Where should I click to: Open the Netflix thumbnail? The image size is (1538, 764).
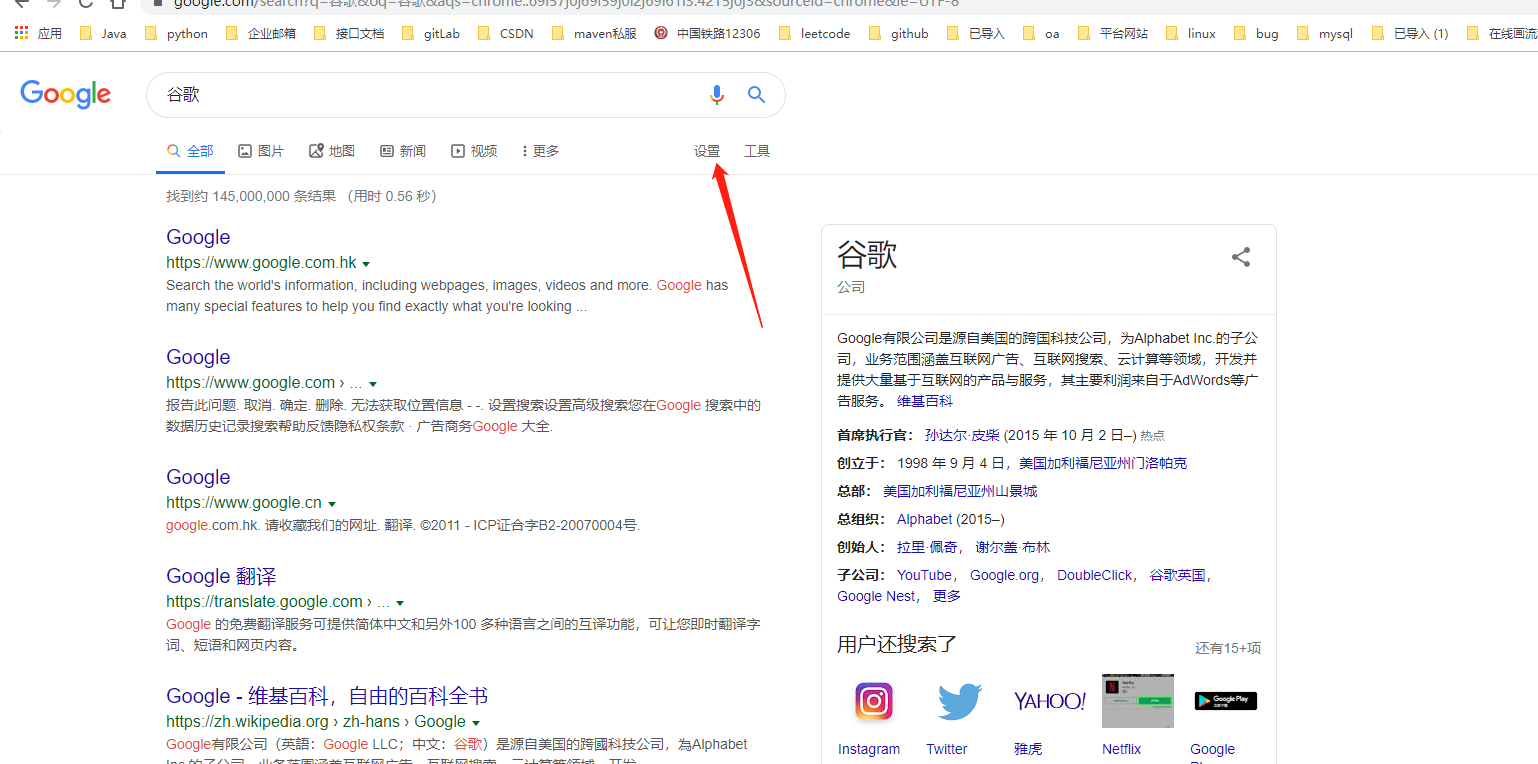(1137, 701)
